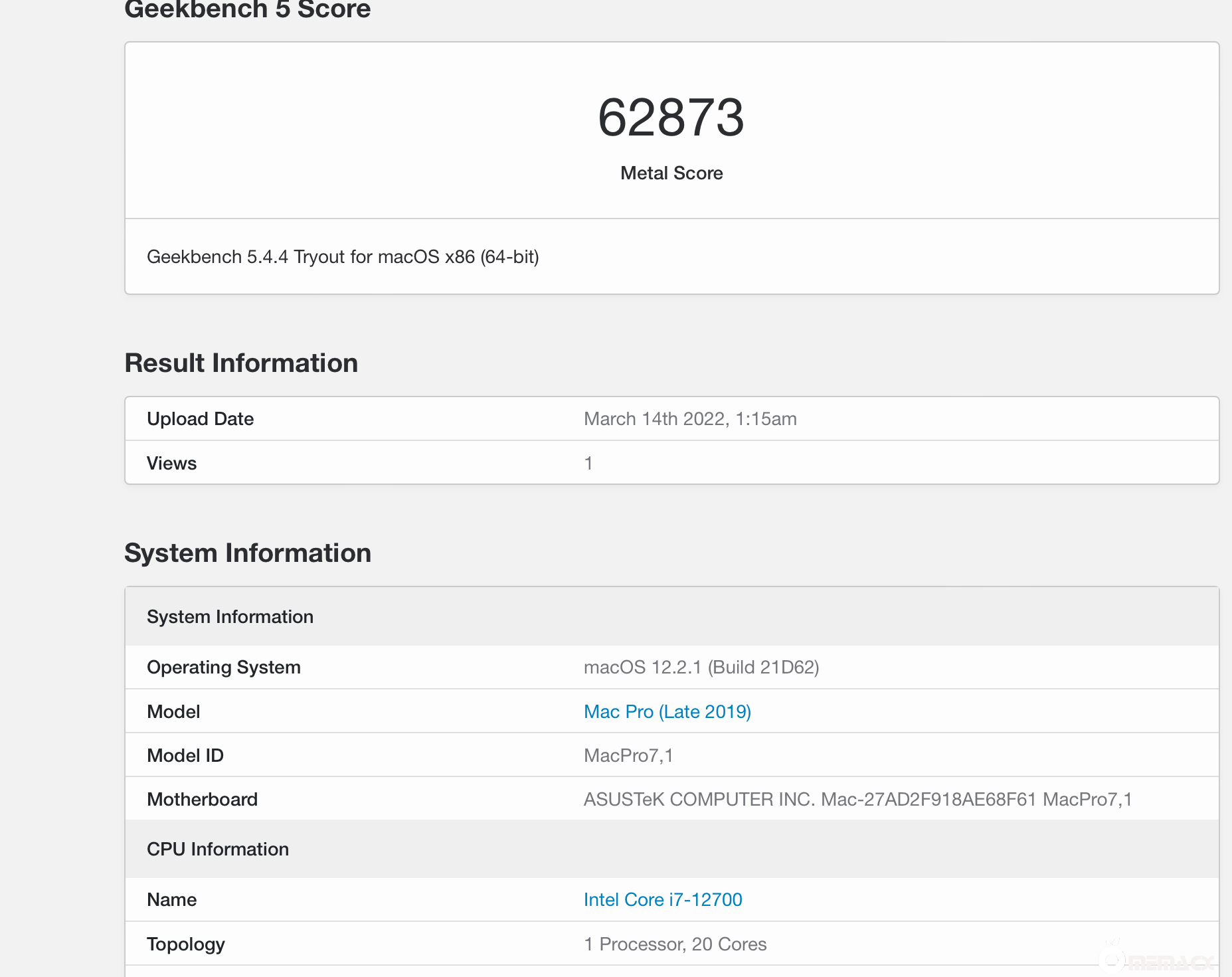The image size is (1232, 977).
Task: Open the Mac Pro (Late 2019) link
Action: [667, 711]
